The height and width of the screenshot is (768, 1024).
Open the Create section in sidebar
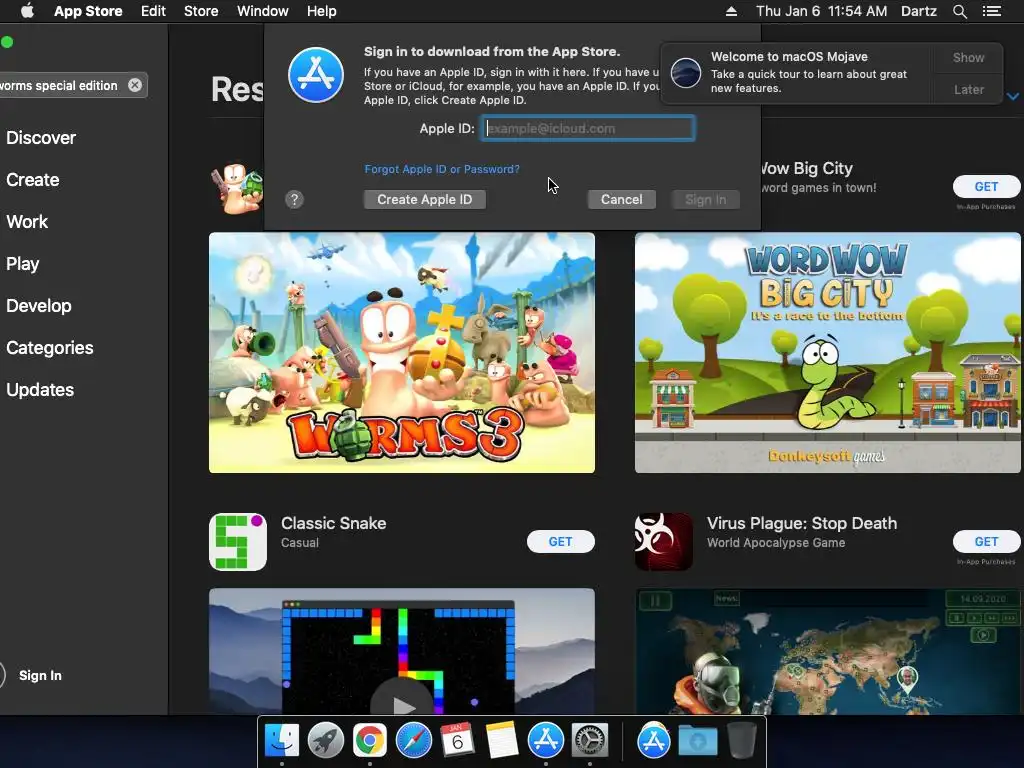click(33, 180)
